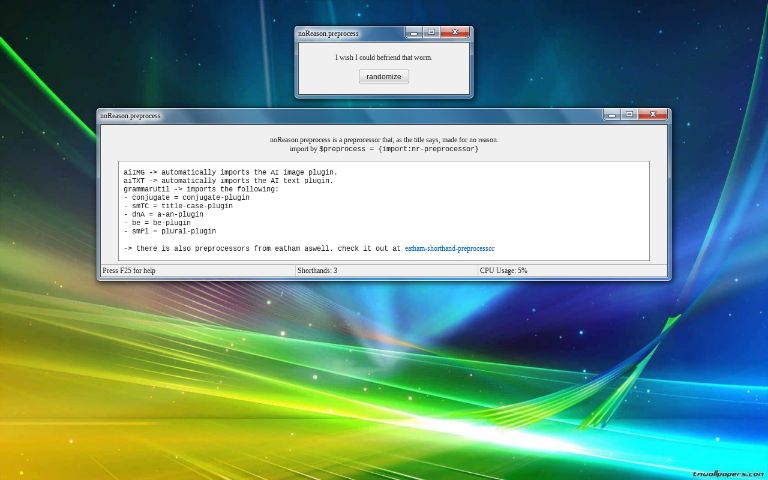Minimize the large preprocess documentation window
Viewport: 768px width, 480px height.
tap(611, 115)
